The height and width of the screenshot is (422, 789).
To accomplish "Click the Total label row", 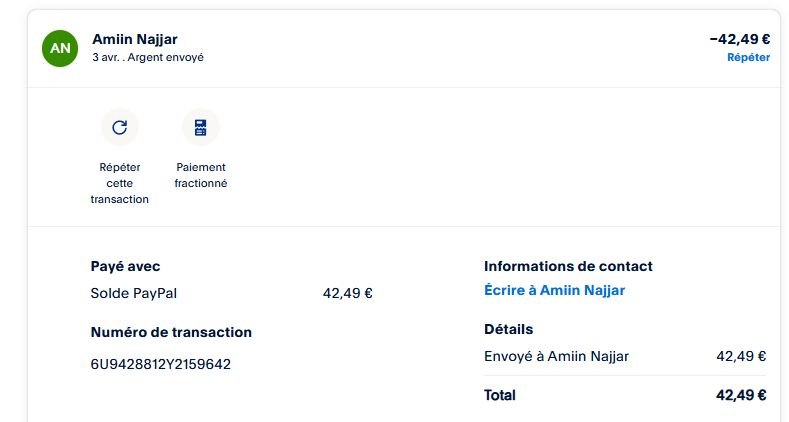I will [500, 395].
